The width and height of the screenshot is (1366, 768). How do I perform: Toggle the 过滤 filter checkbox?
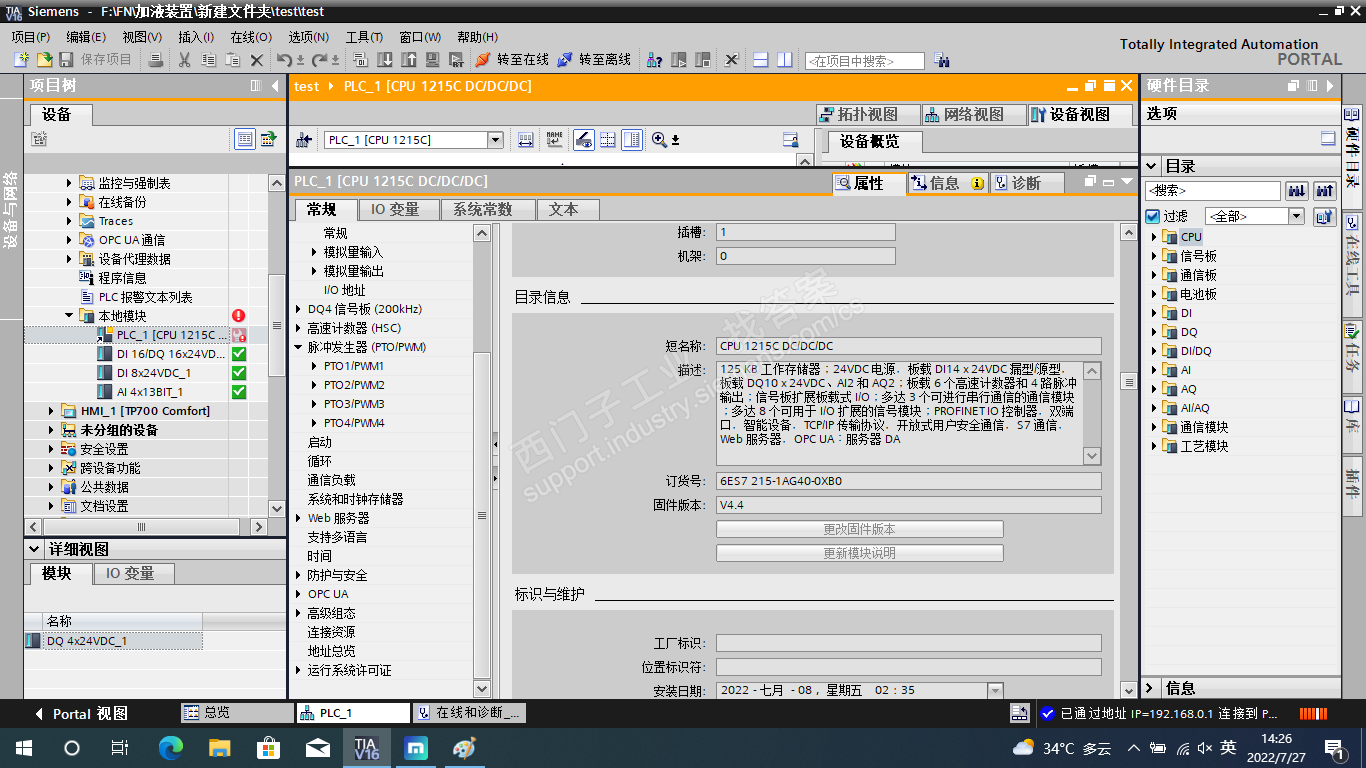click(x=1152, y=216)
